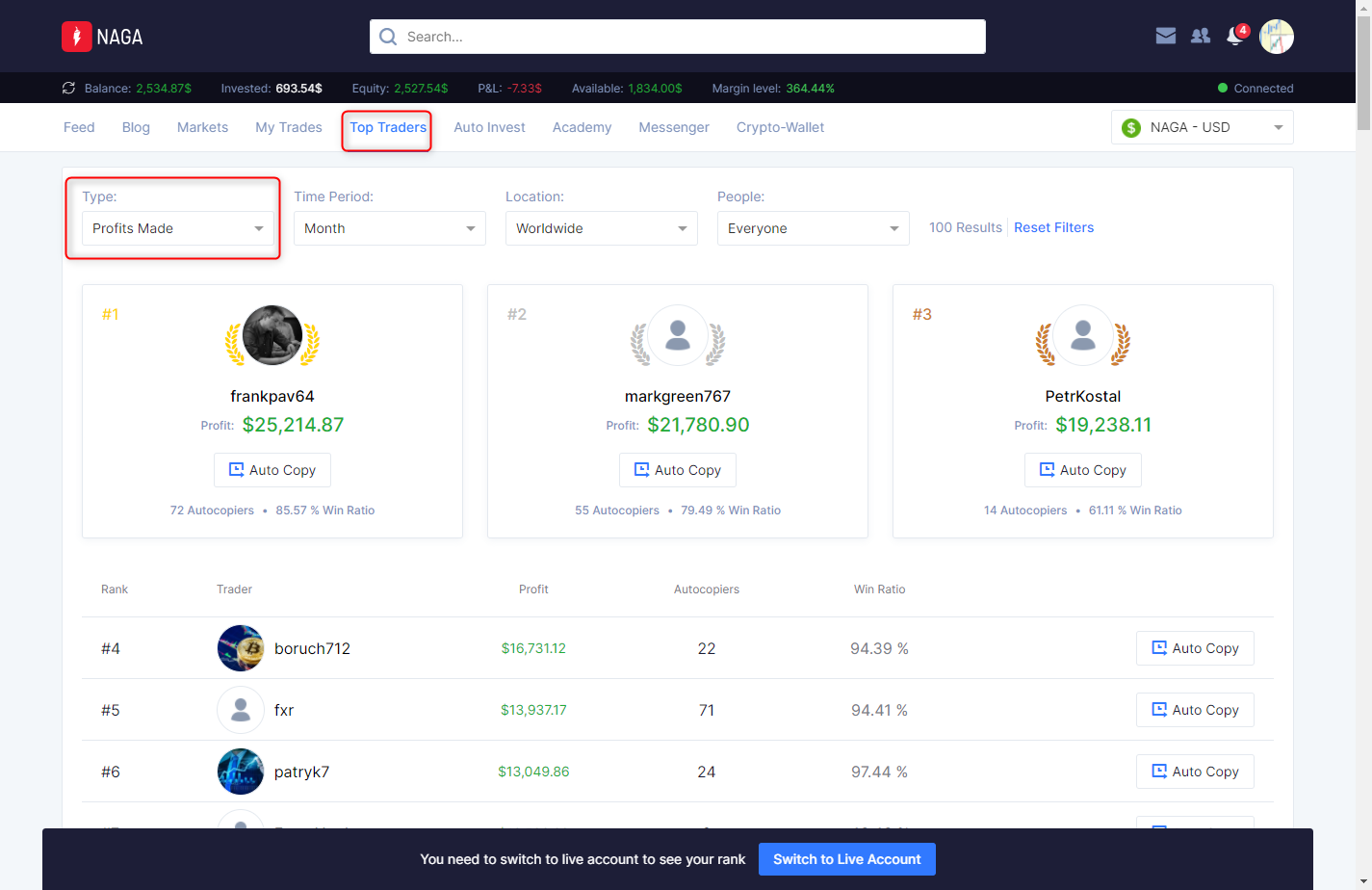Click 100 Results text
1372x890 pixels.
point(966,227)
